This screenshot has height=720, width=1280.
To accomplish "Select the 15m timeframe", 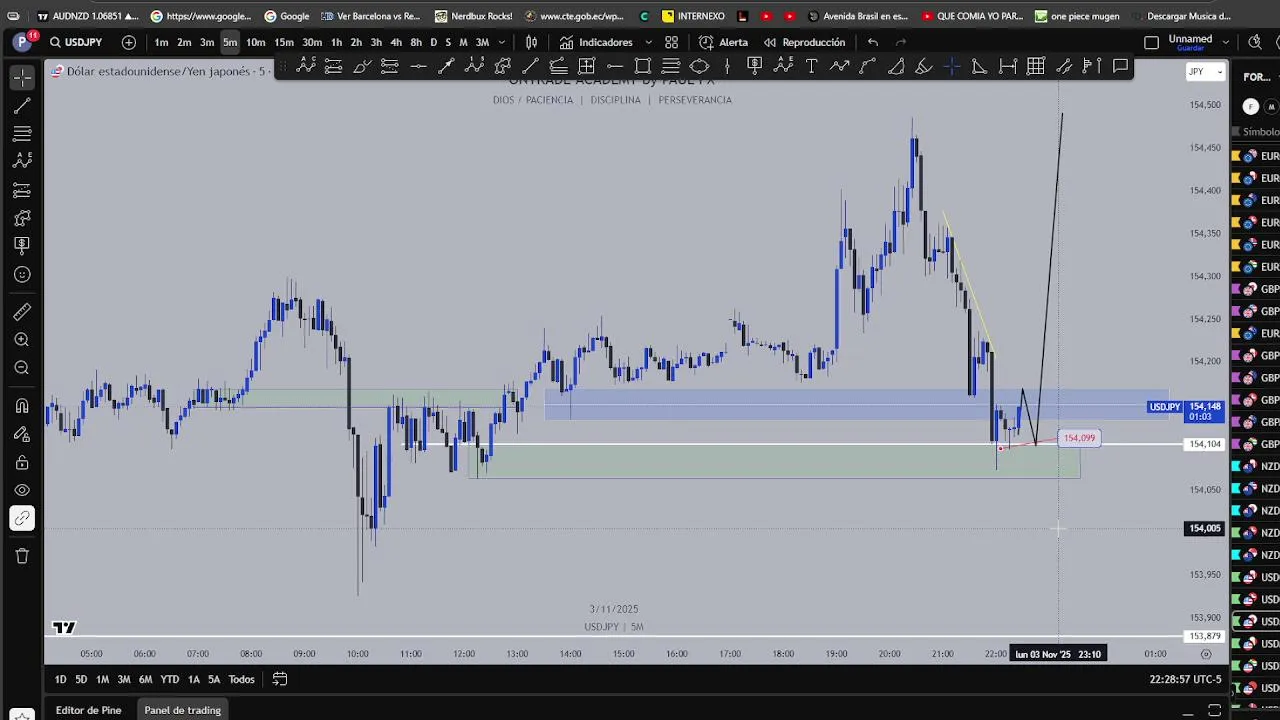I will 284,42.
